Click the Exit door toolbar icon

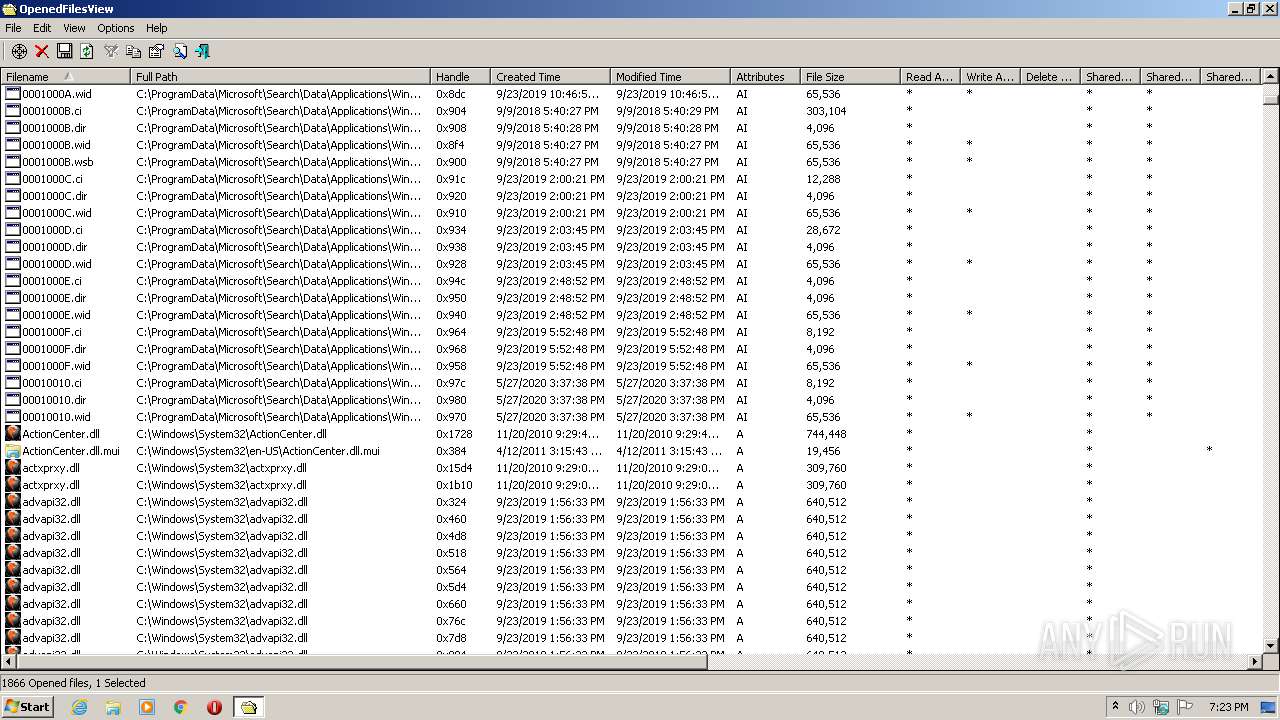203,51
